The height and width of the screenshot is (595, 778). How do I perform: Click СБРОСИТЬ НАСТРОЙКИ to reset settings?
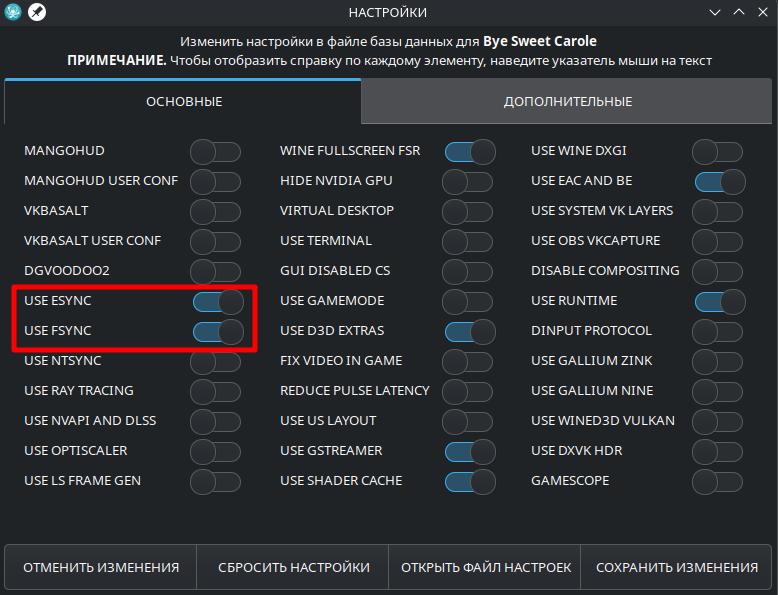(x=293, y=567)
